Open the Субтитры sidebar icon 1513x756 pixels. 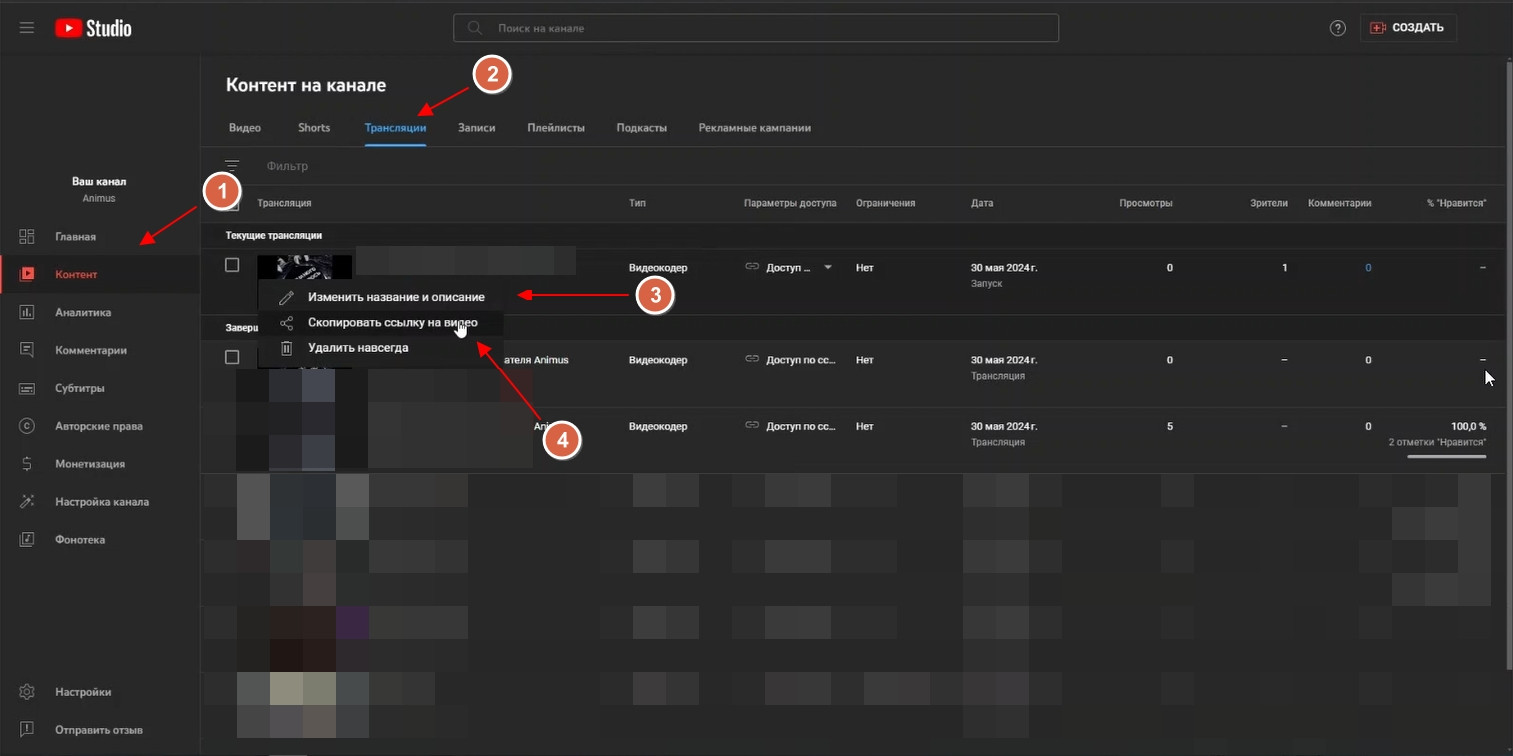[27, 388]
